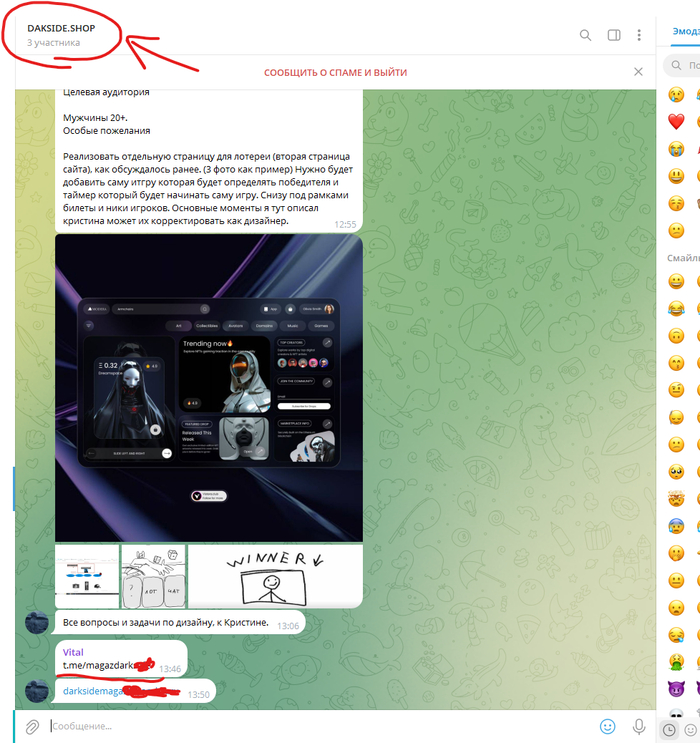
Task: Choose the purple devil emoji
Action: tap(676, 689)
